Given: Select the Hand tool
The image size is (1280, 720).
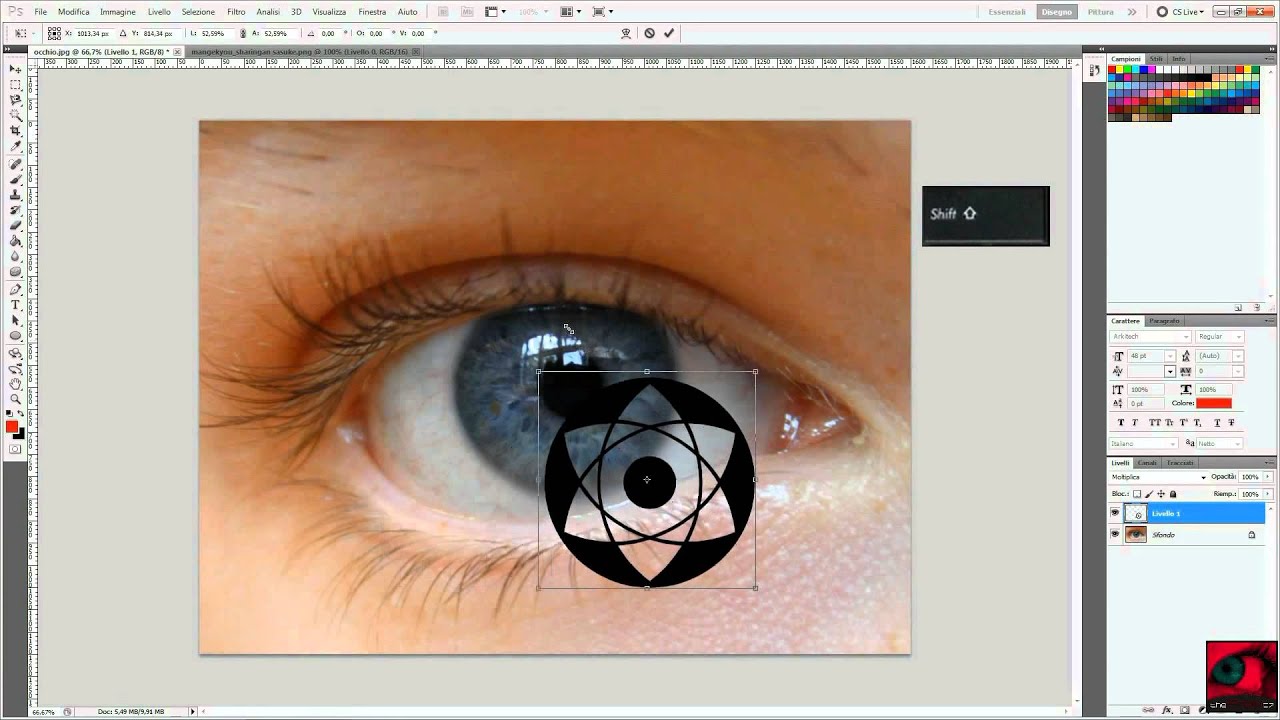Looking at the screenshot, I should (15, 384).
